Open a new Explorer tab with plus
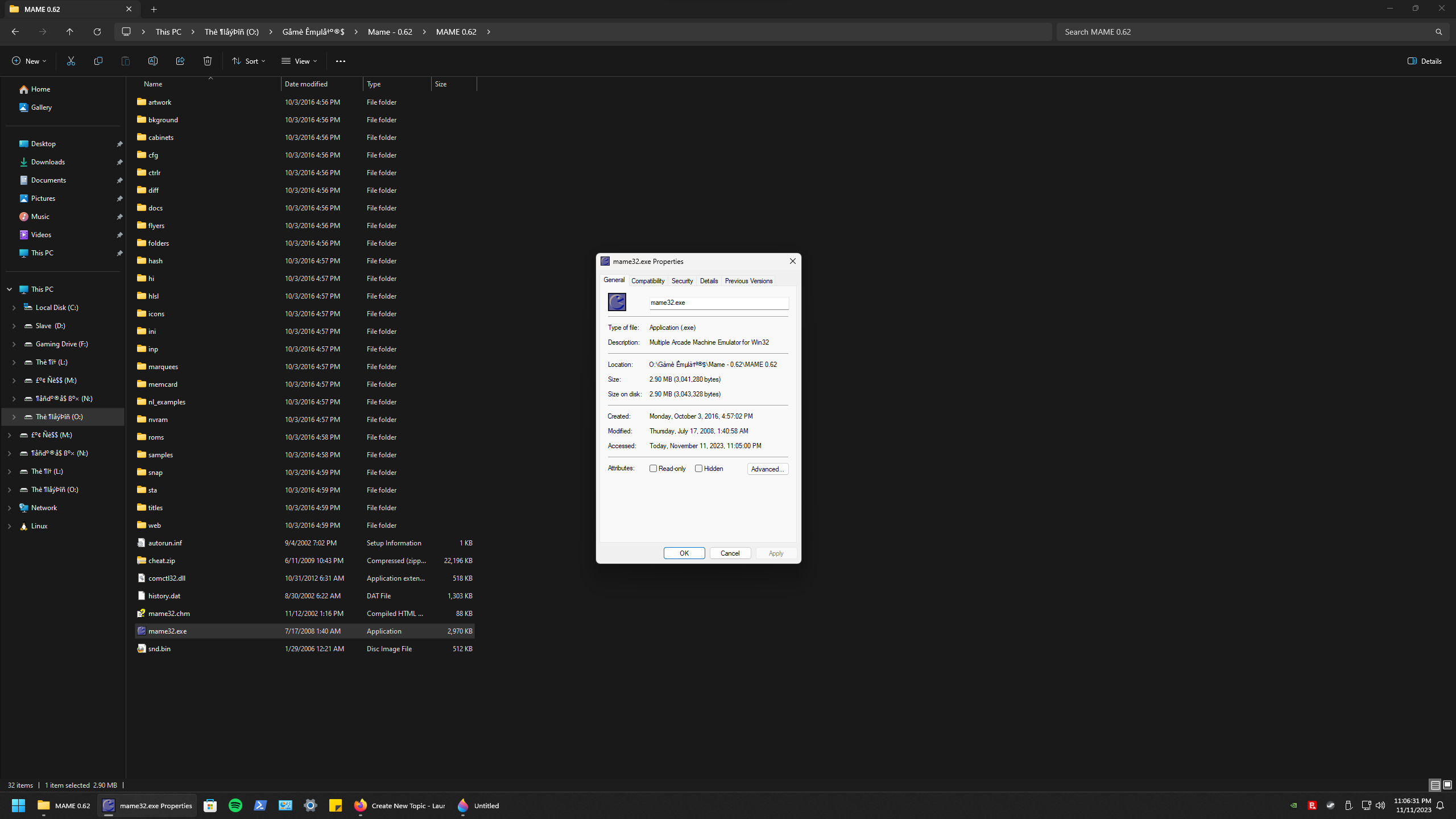This screenshot has width=1456, height=819. (x=154, y=9)
